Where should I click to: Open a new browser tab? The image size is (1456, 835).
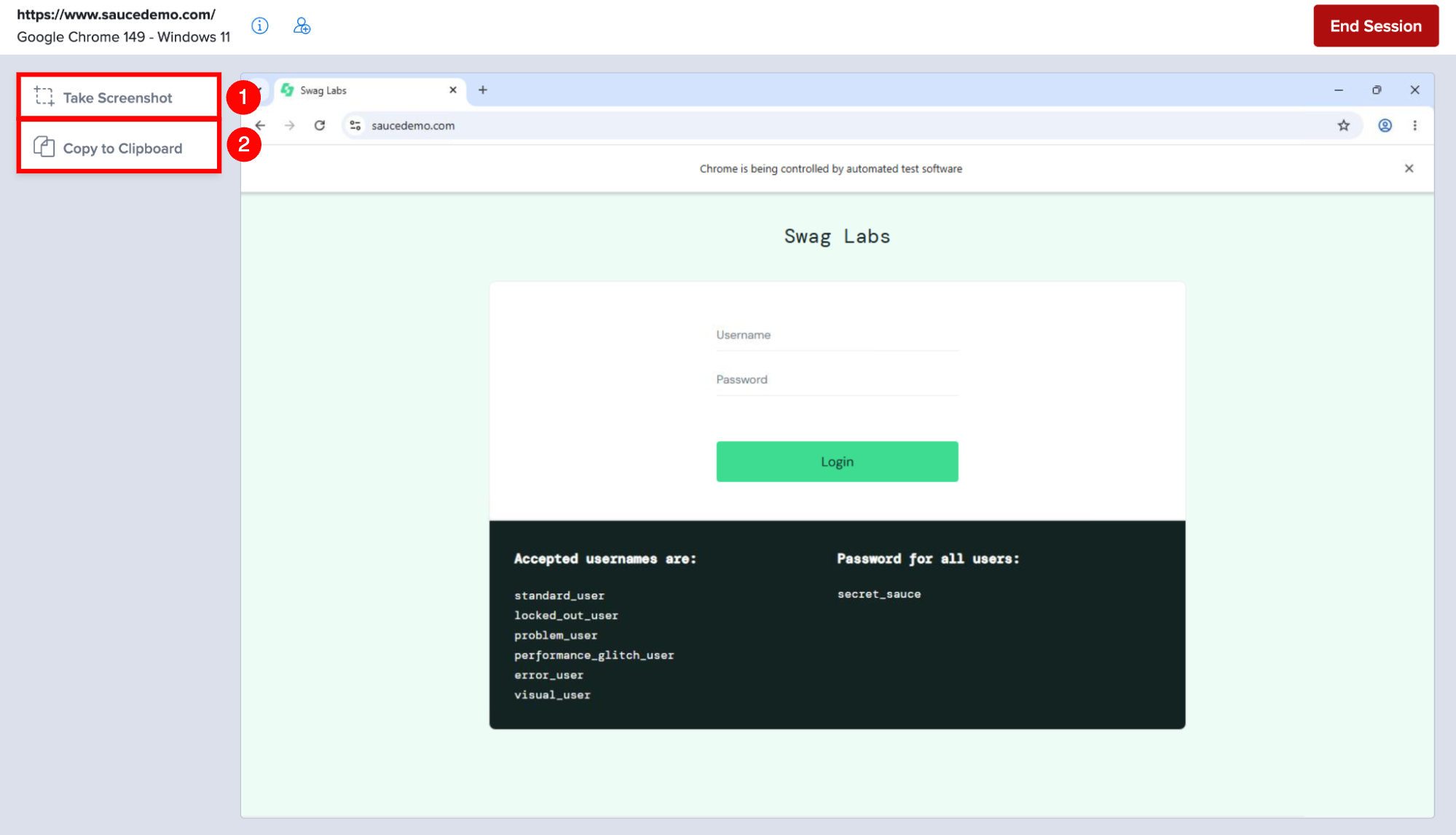point(483,90)
